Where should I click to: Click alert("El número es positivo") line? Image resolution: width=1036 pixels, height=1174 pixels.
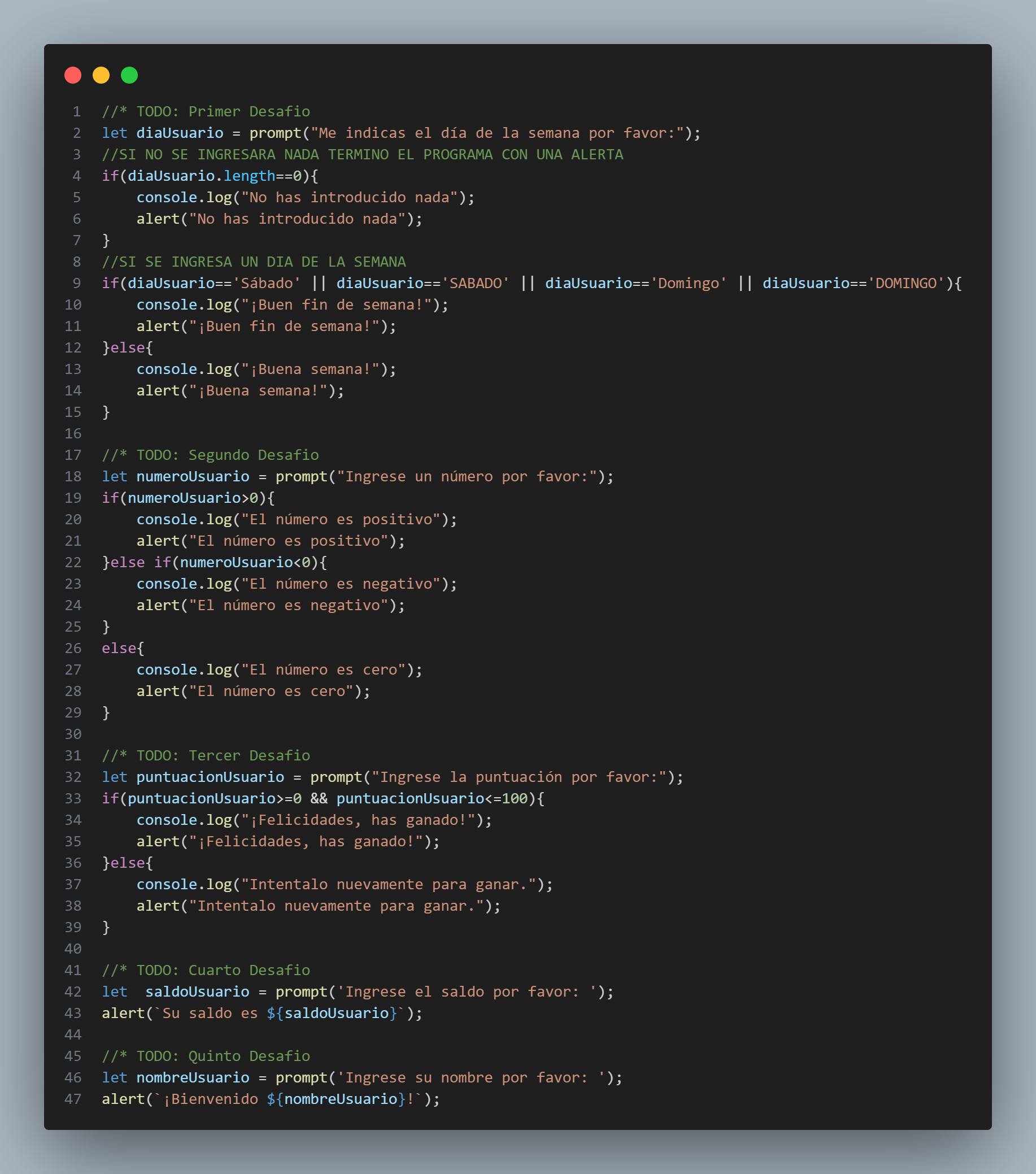(271, 541)
